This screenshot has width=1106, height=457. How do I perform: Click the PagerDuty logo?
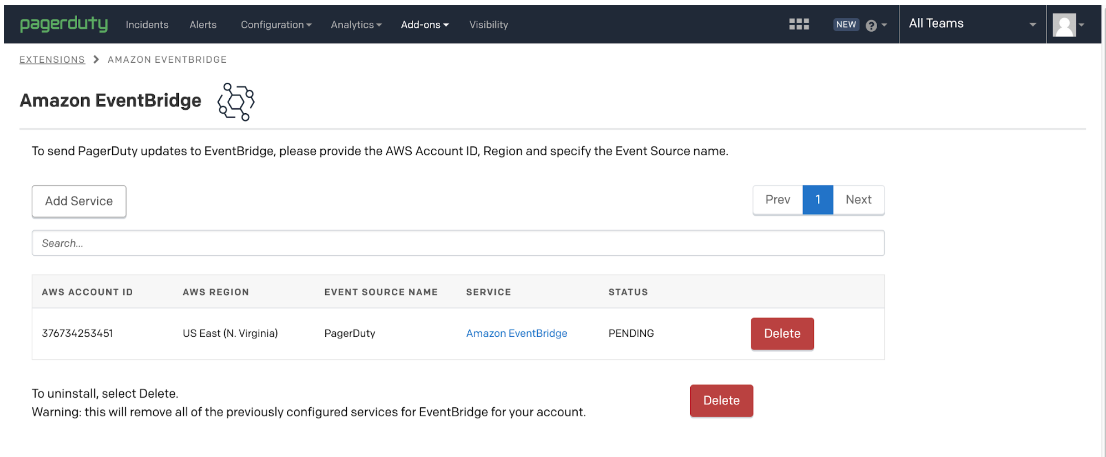click(x=63, y=24)
